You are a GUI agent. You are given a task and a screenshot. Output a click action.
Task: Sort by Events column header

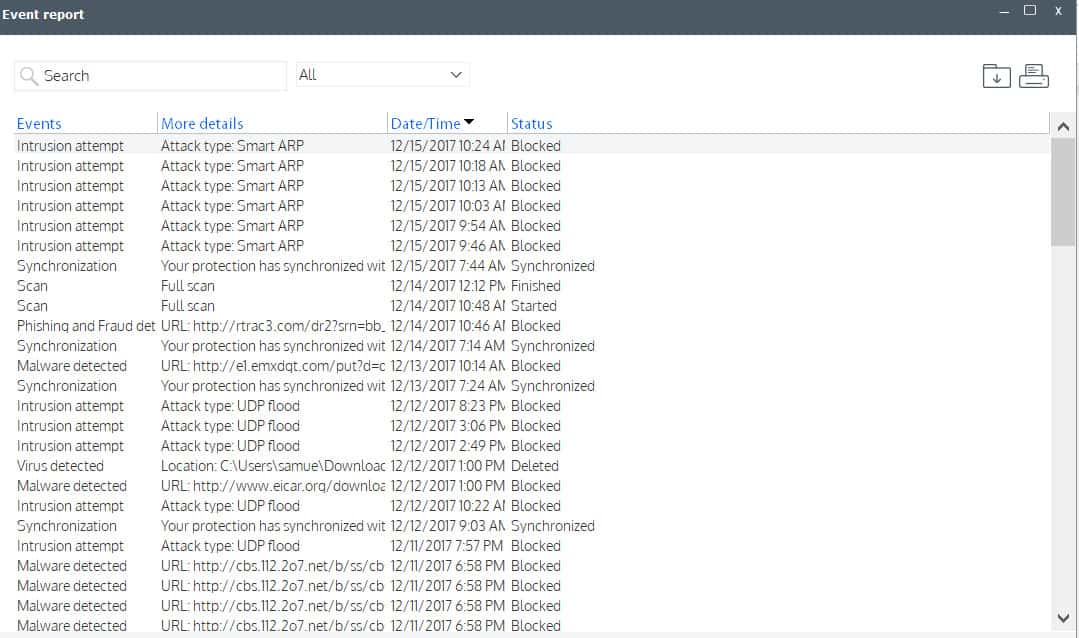coord(39,124)
